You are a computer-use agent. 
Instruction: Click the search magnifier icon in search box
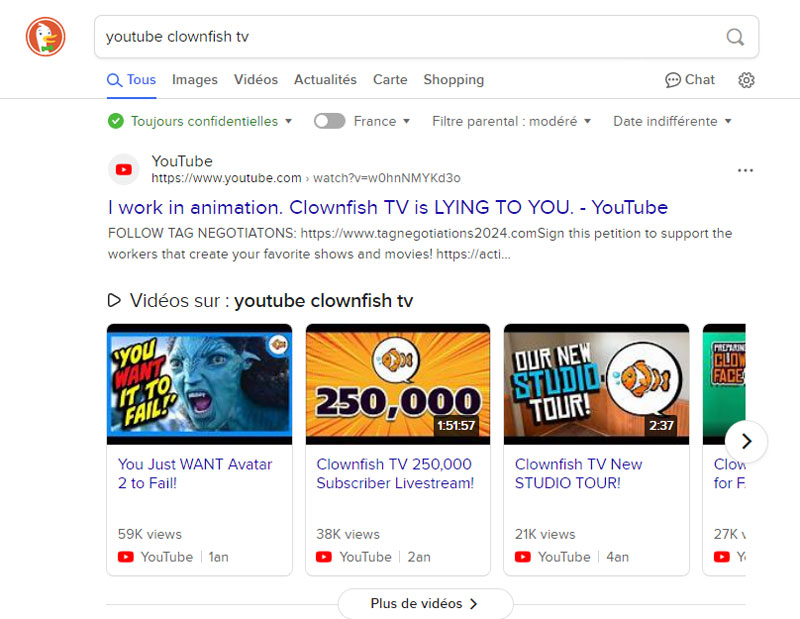[x=735, y=37]
